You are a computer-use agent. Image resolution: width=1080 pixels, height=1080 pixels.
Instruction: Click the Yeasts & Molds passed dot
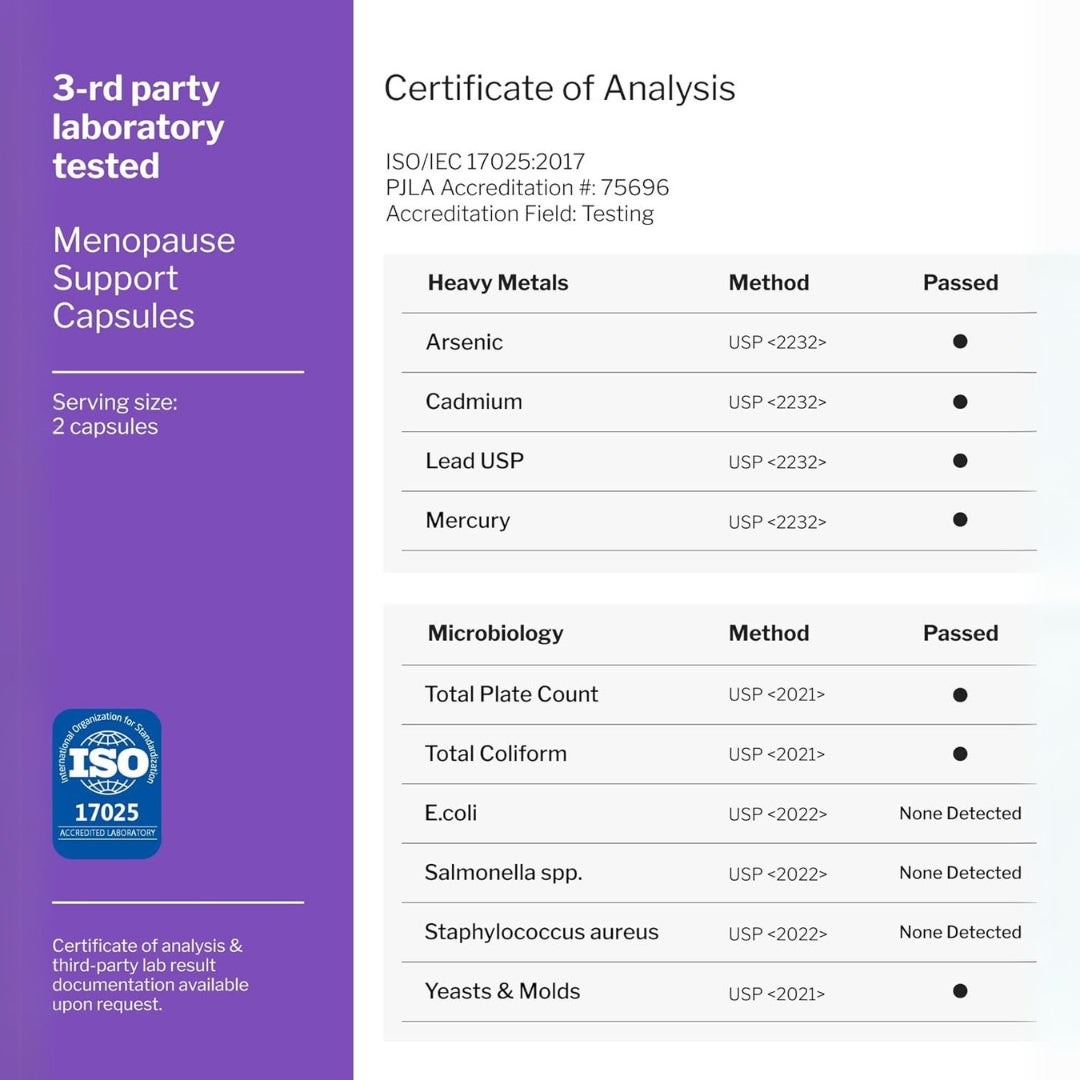pos(960,991)
